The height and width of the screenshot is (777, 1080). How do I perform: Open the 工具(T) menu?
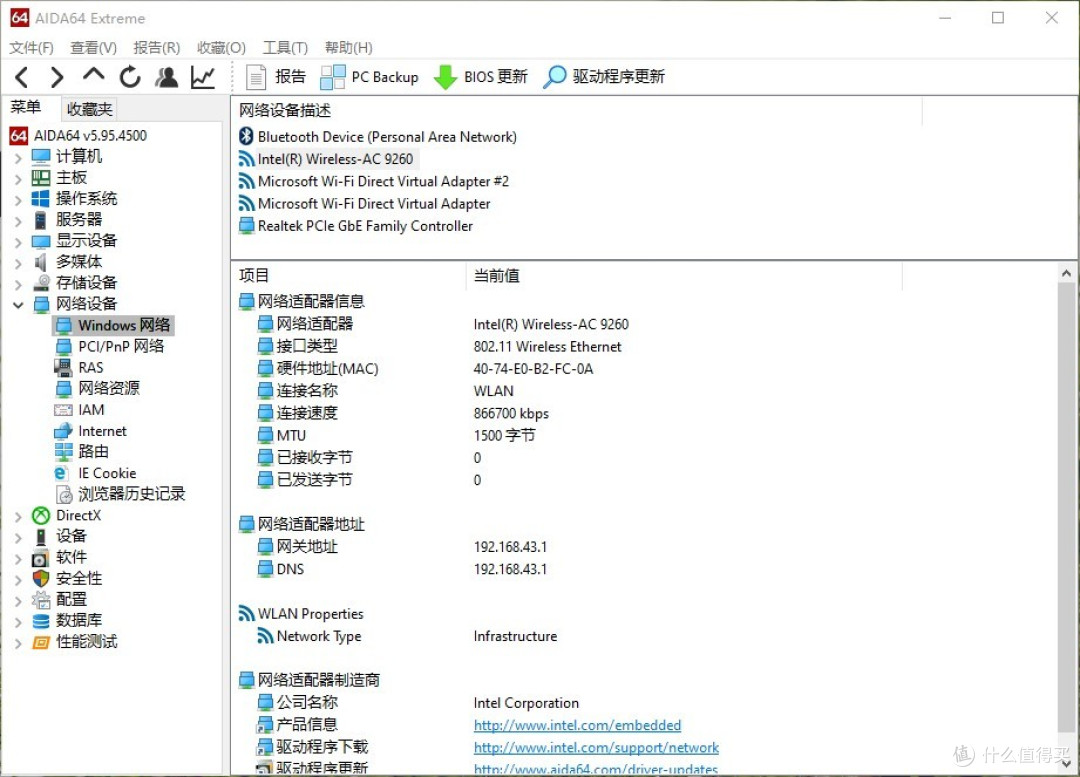[x=284, y=48]
